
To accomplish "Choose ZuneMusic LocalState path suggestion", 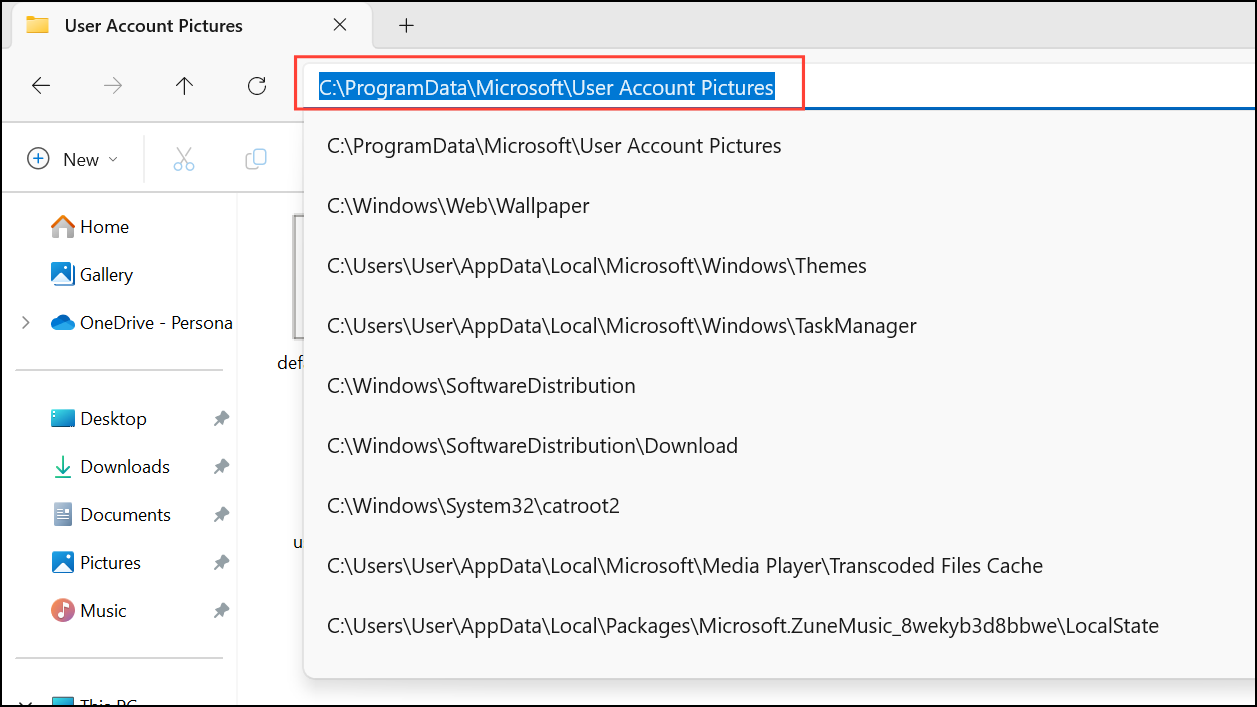I will (x=780, y=626).
